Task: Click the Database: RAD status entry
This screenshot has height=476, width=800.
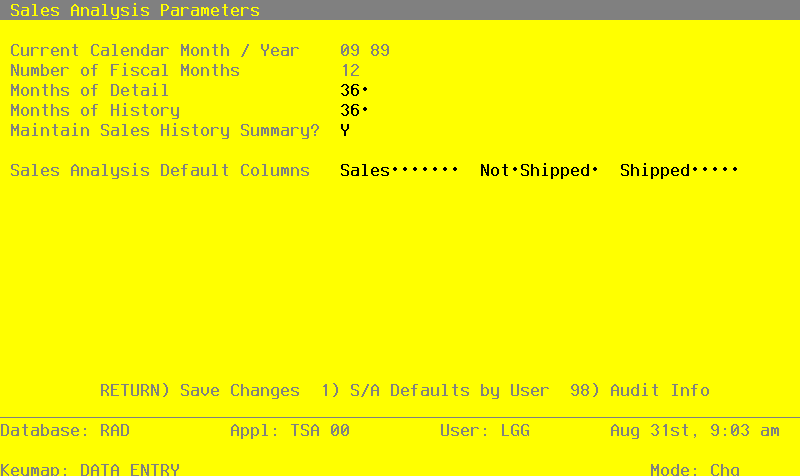Action: click(65, 431)
